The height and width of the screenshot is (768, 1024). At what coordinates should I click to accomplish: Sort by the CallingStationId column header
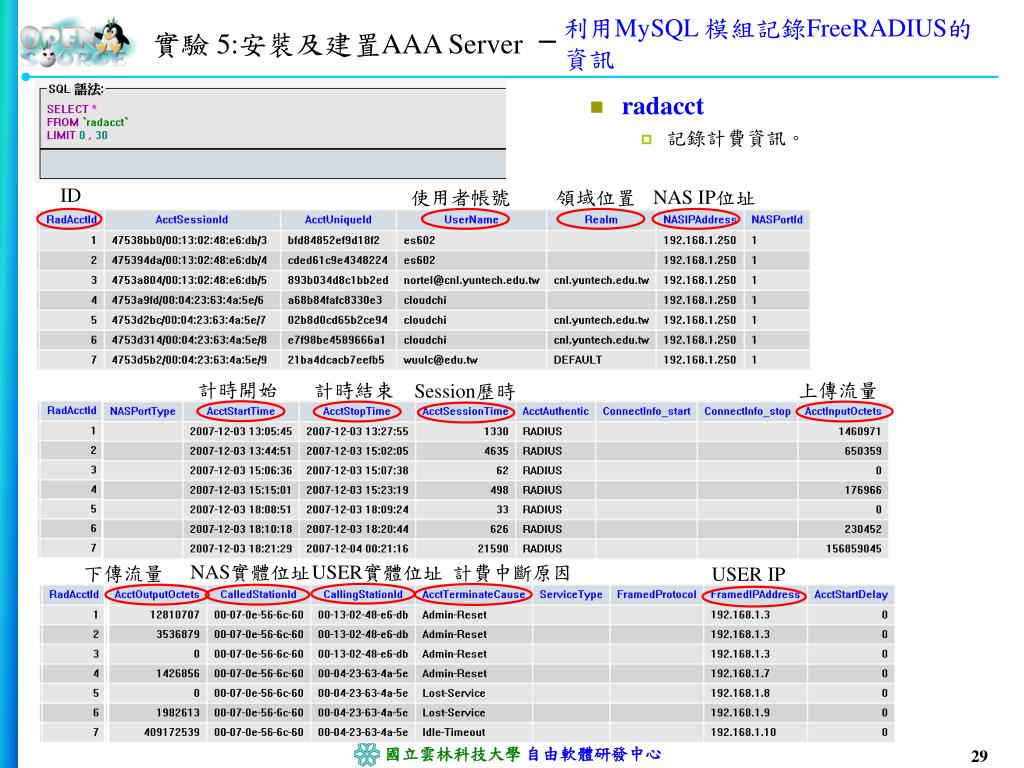click(362, 594)
